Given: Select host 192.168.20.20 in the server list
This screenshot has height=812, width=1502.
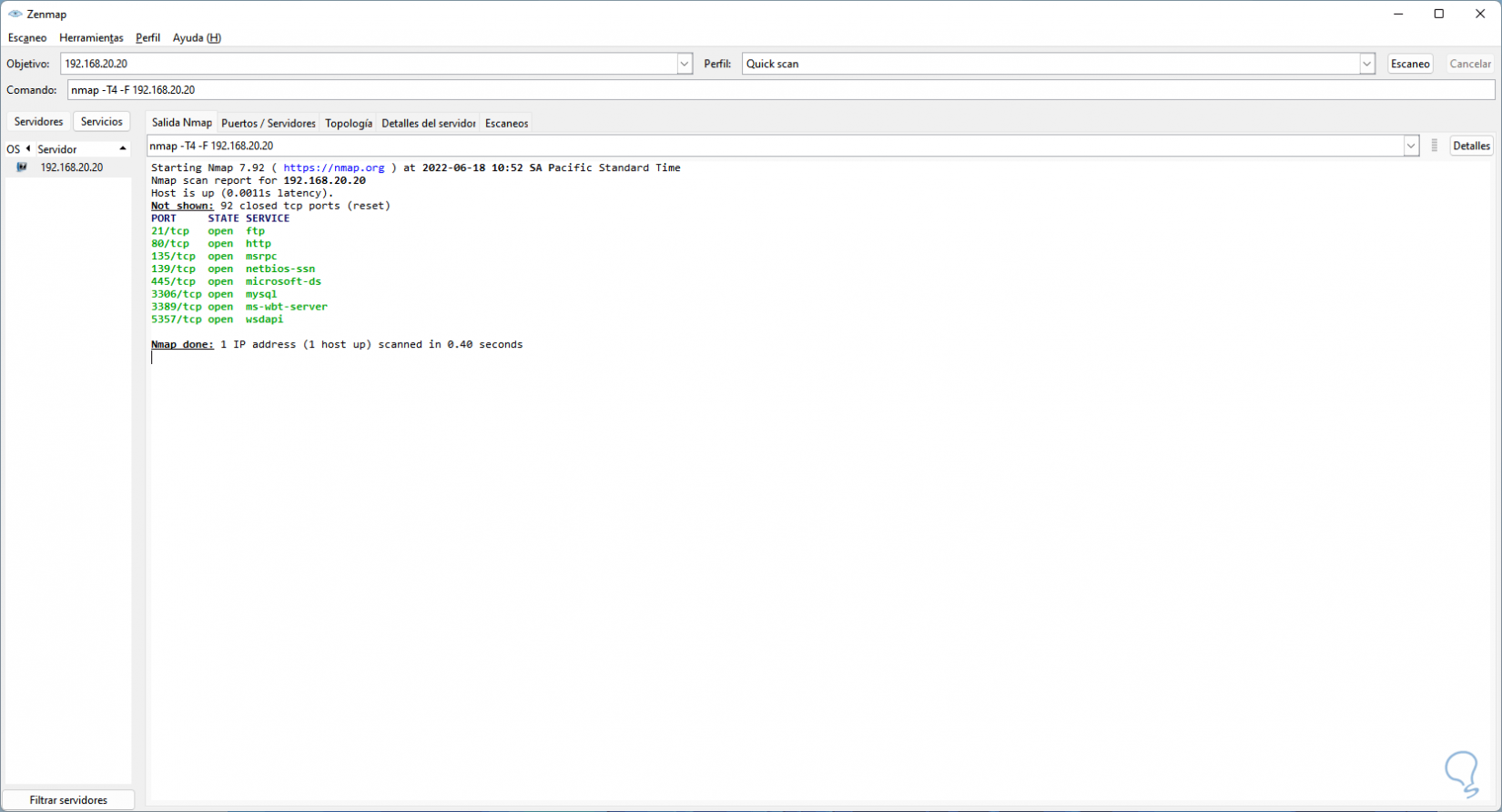Looking at the screenshot, I should (68, 167).
